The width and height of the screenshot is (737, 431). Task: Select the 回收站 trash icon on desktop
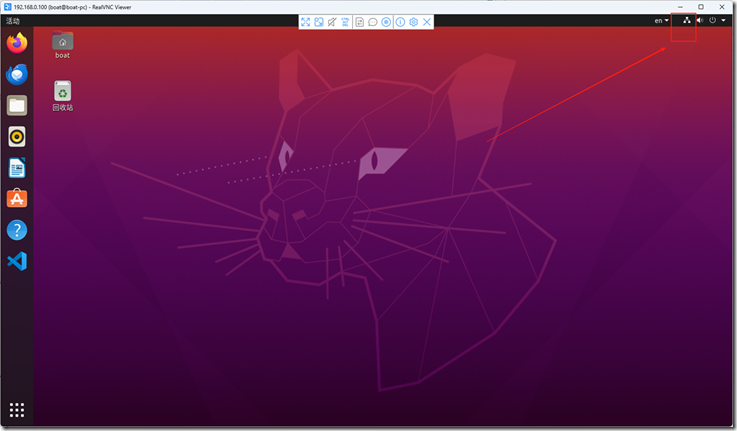coord(63,96)
